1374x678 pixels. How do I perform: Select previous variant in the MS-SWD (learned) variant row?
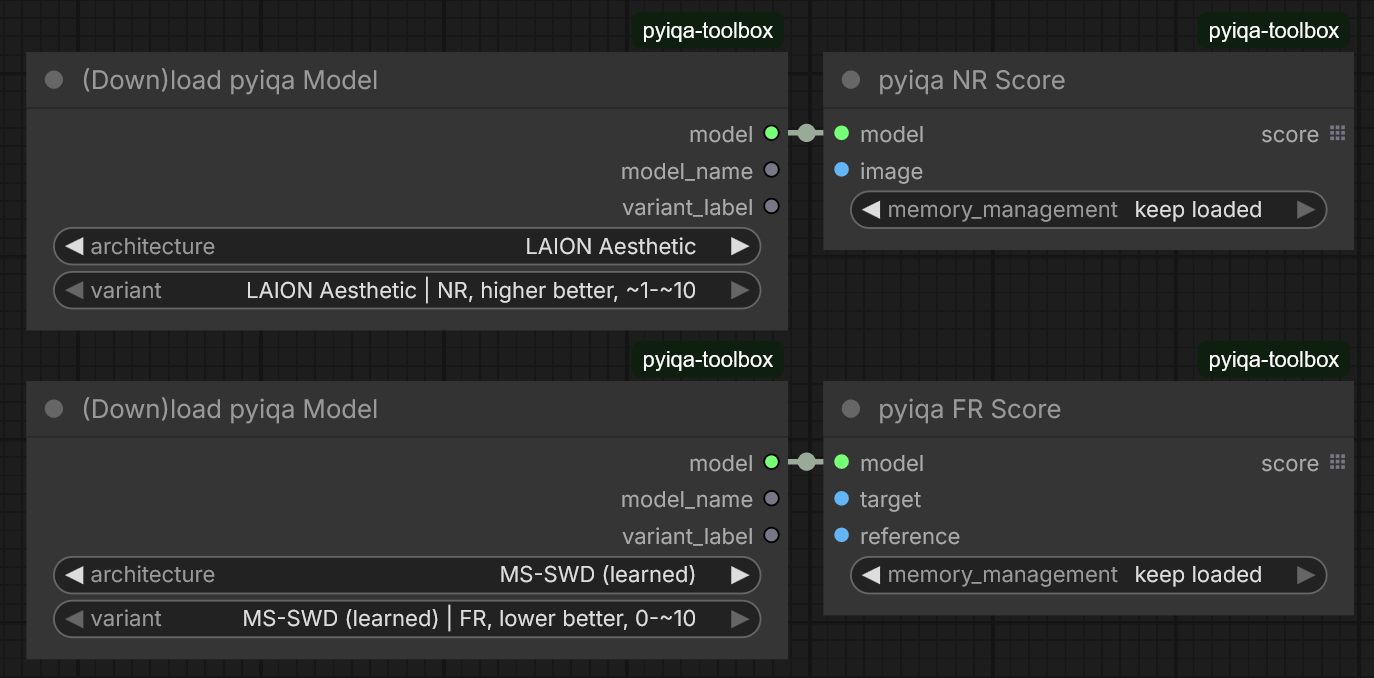(74, 618)
